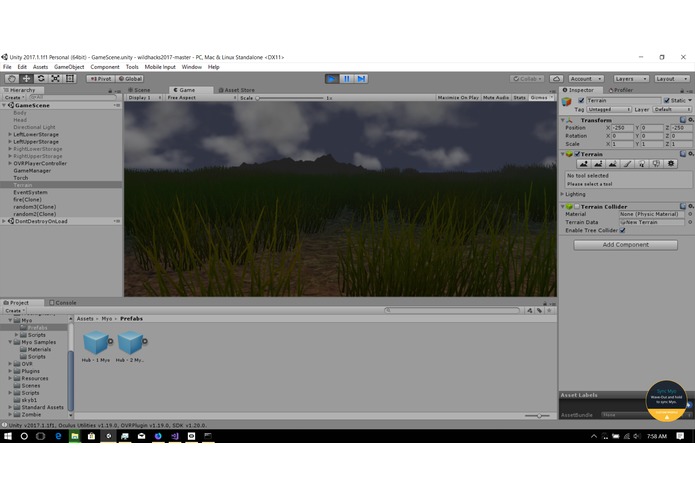Open the GameObject menu

[x=69, y=67]
